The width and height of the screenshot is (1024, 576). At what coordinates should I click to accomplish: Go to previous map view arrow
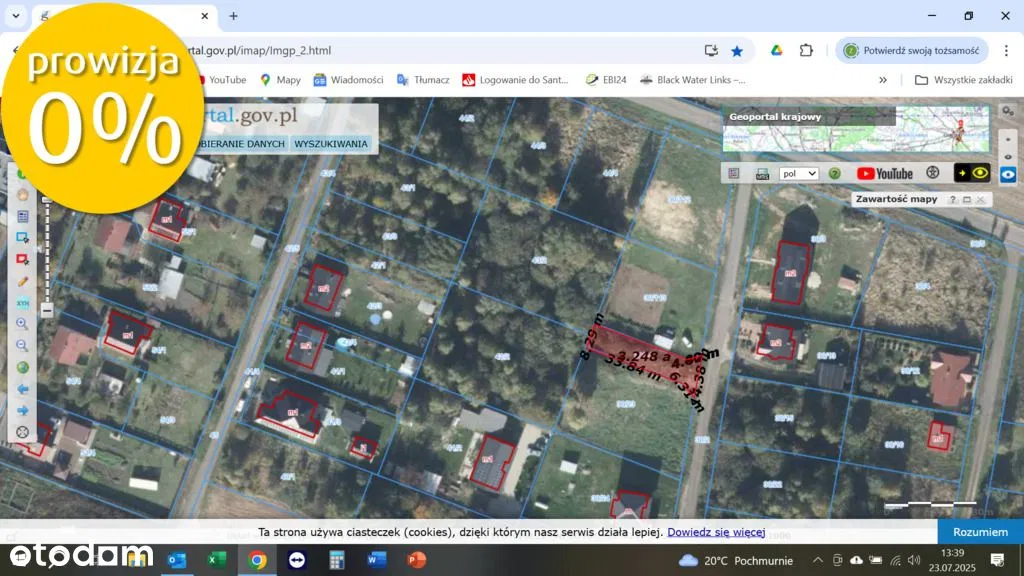click(22, 389)
